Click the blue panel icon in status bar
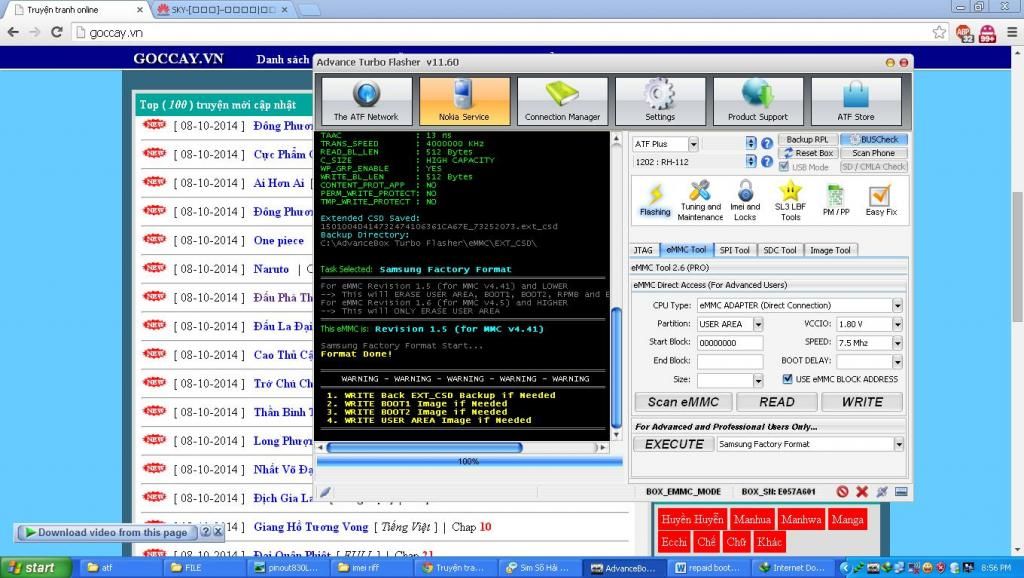This screenshot has width=1024, height=578. pyautogui.click(x=901, y=492)
